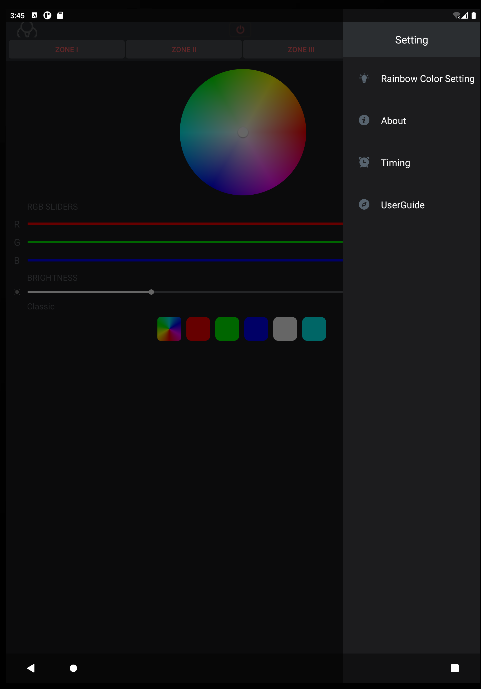Viewport: 481px width, 689px height.
Task: Pick the teal color preset swatch
Action: click(x=314, y=329)
